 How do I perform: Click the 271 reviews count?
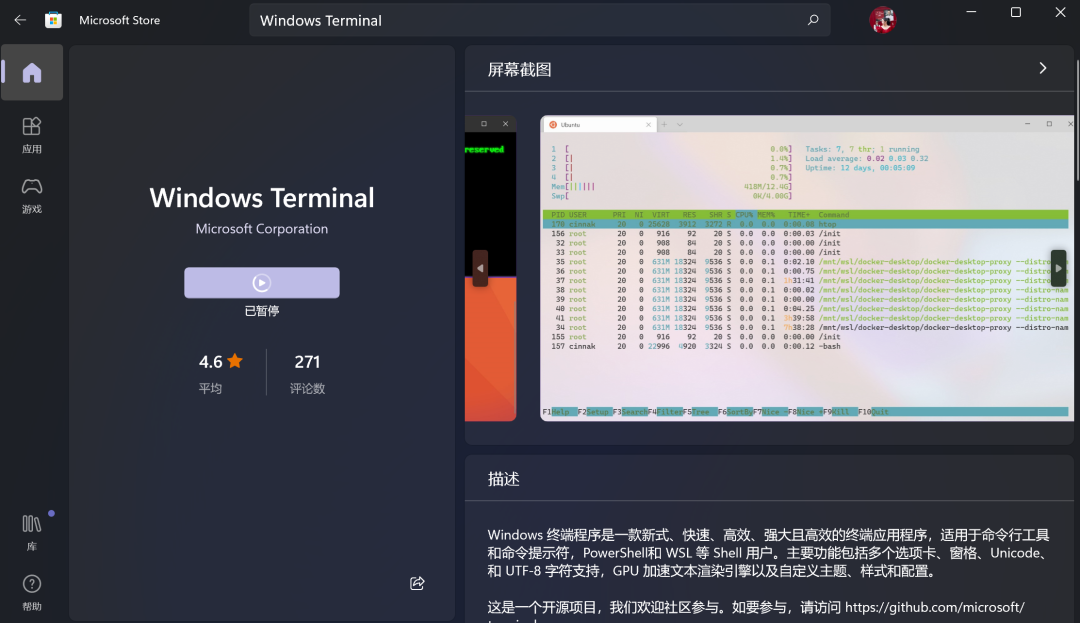point(307,361)
